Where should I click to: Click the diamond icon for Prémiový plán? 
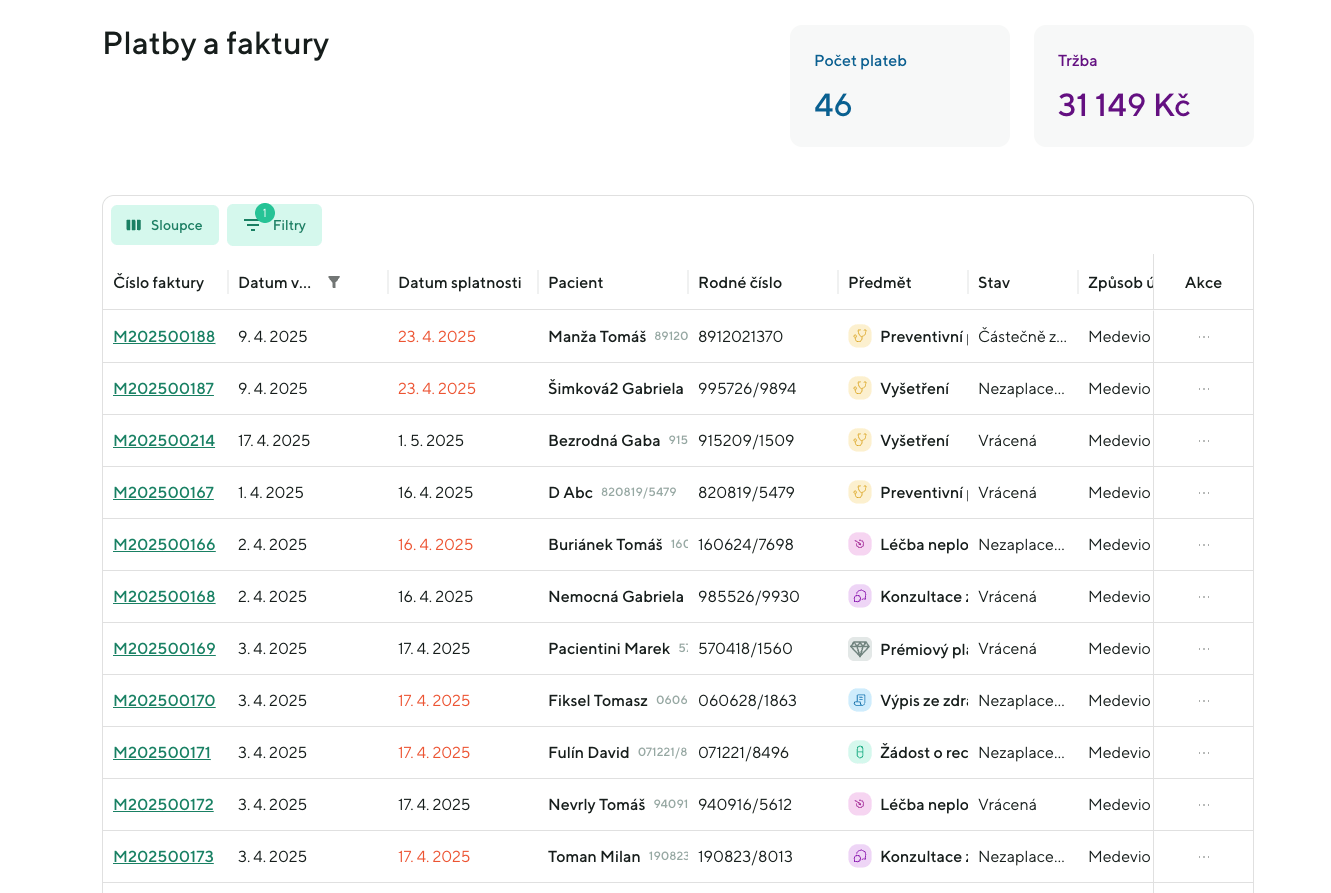859,649
